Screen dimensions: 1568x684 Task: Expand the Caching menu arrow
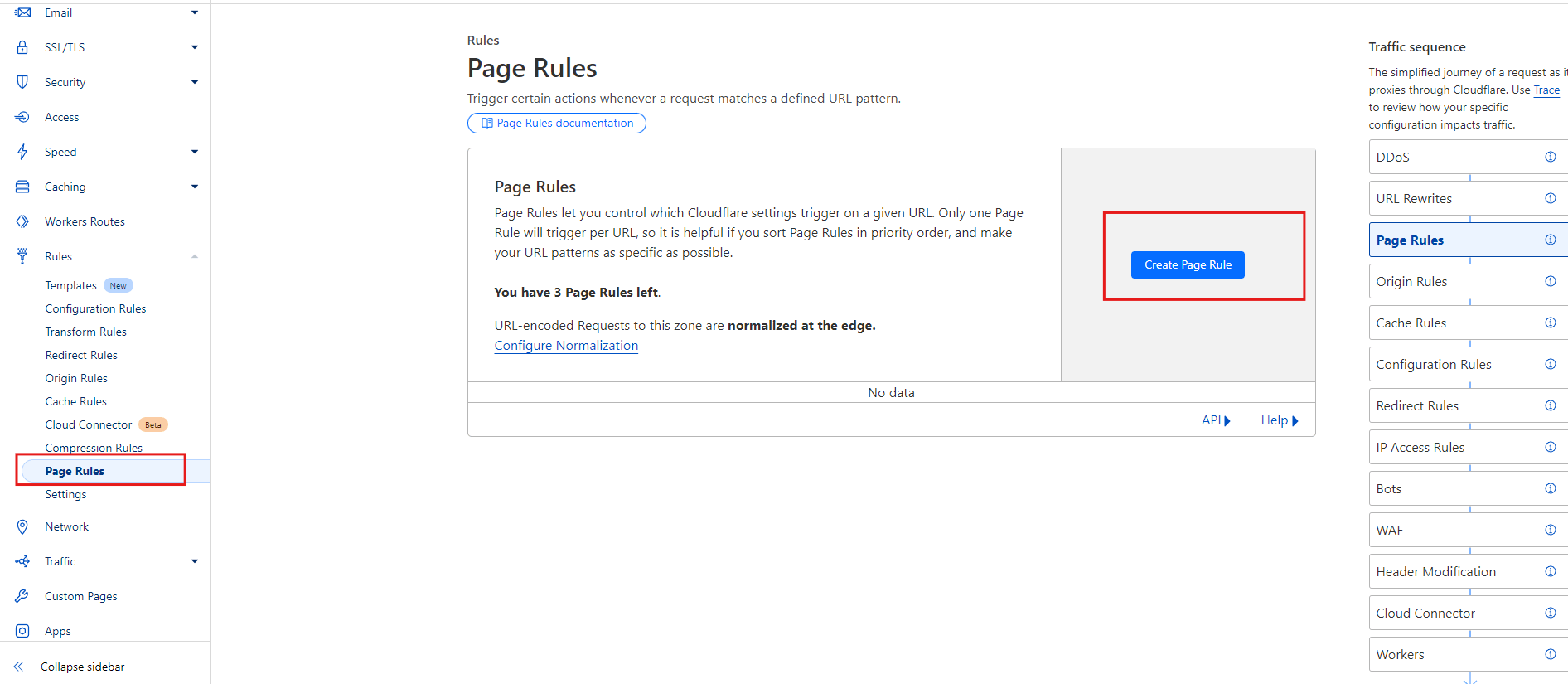(195, 187)
